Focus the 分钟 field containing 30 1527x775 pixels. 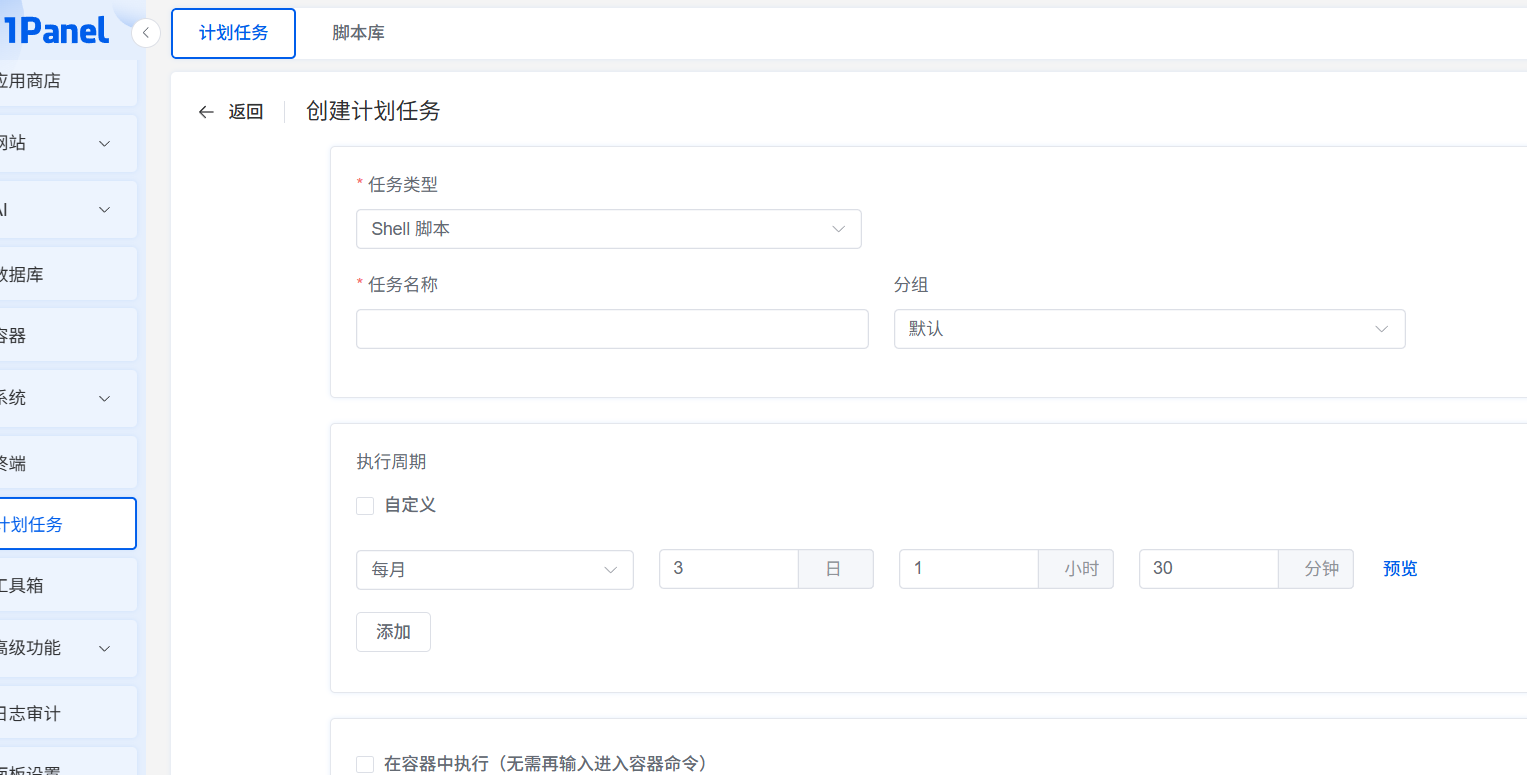pyautogui.click(x=1208, y=569)
